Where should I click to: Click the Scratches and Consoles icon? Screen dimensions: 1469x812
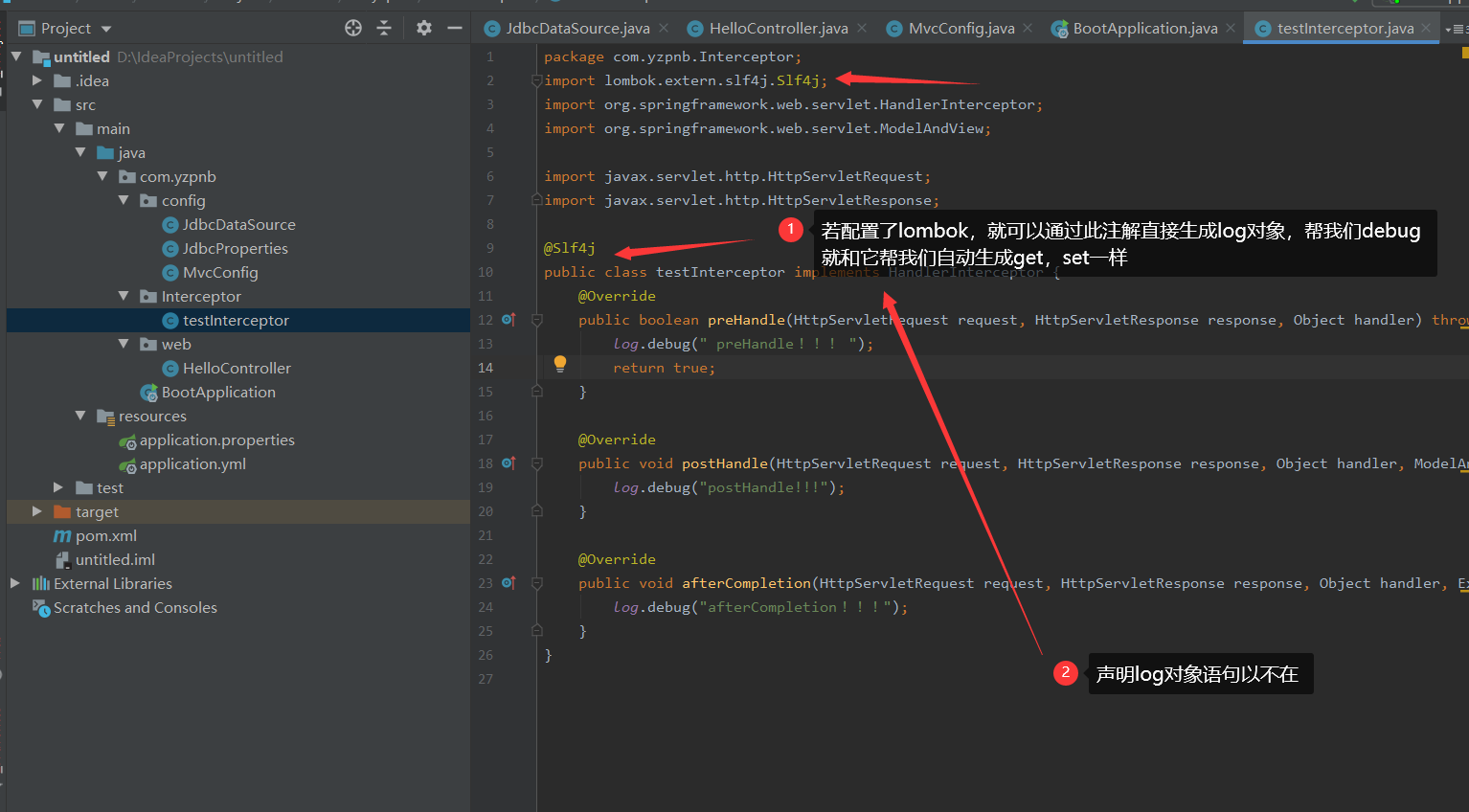pyautogui.click(x=41, y=607)
